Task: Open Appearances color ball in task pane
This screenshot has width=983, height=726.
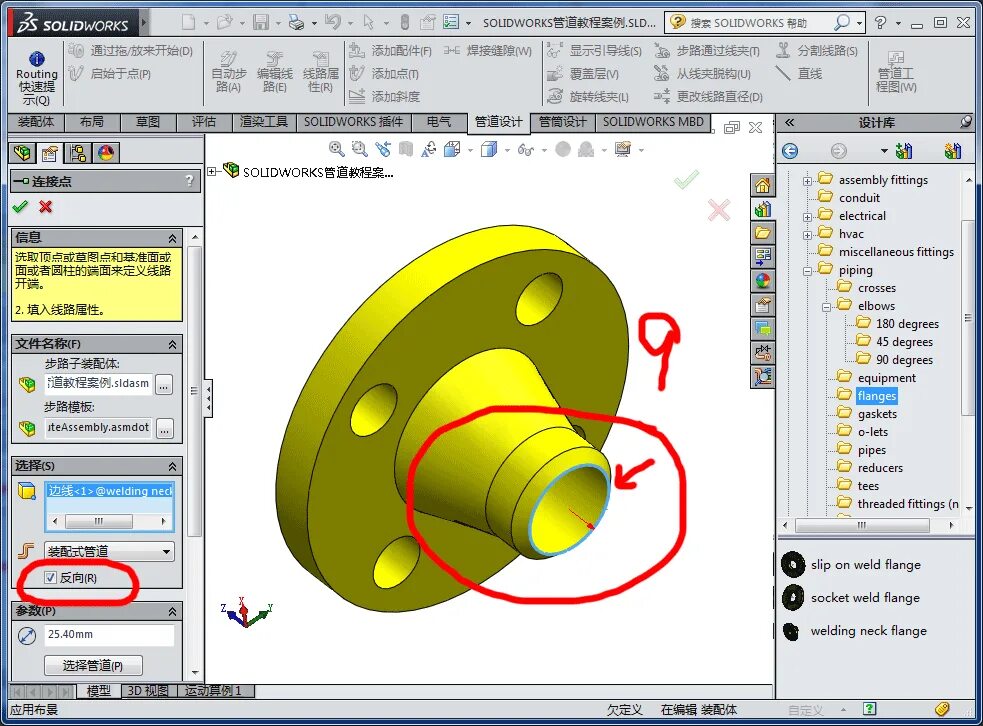Action: tap(762, 281)
